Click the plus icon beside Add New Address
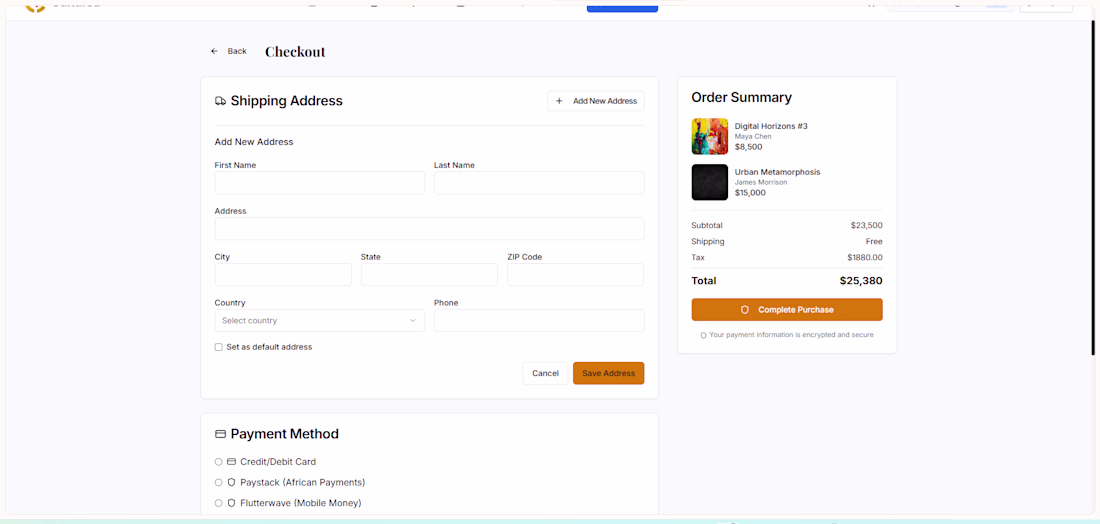Viewport: 1100px width, 524px height. [559, 101]
